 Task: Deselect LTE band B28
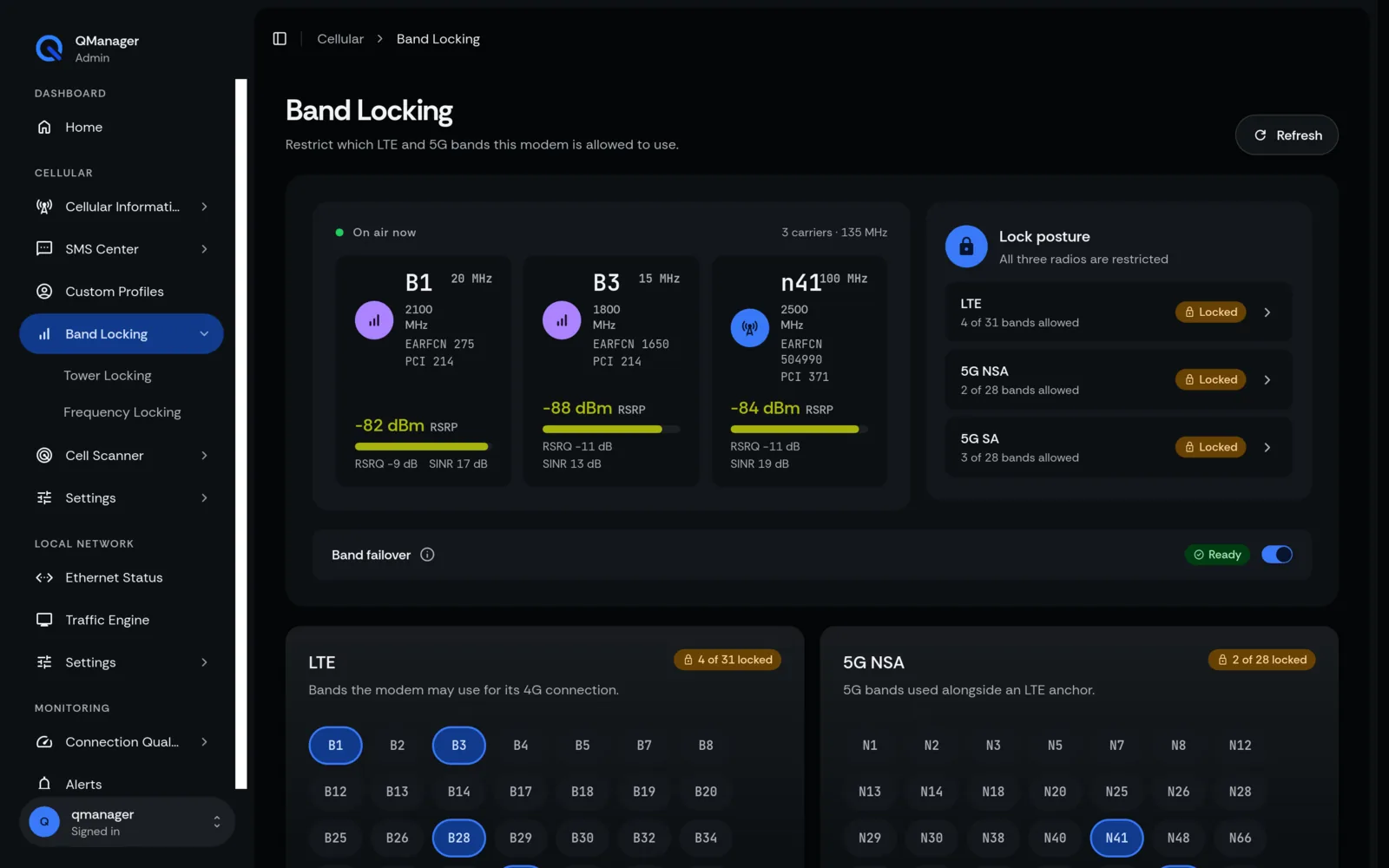click(459, 838)
